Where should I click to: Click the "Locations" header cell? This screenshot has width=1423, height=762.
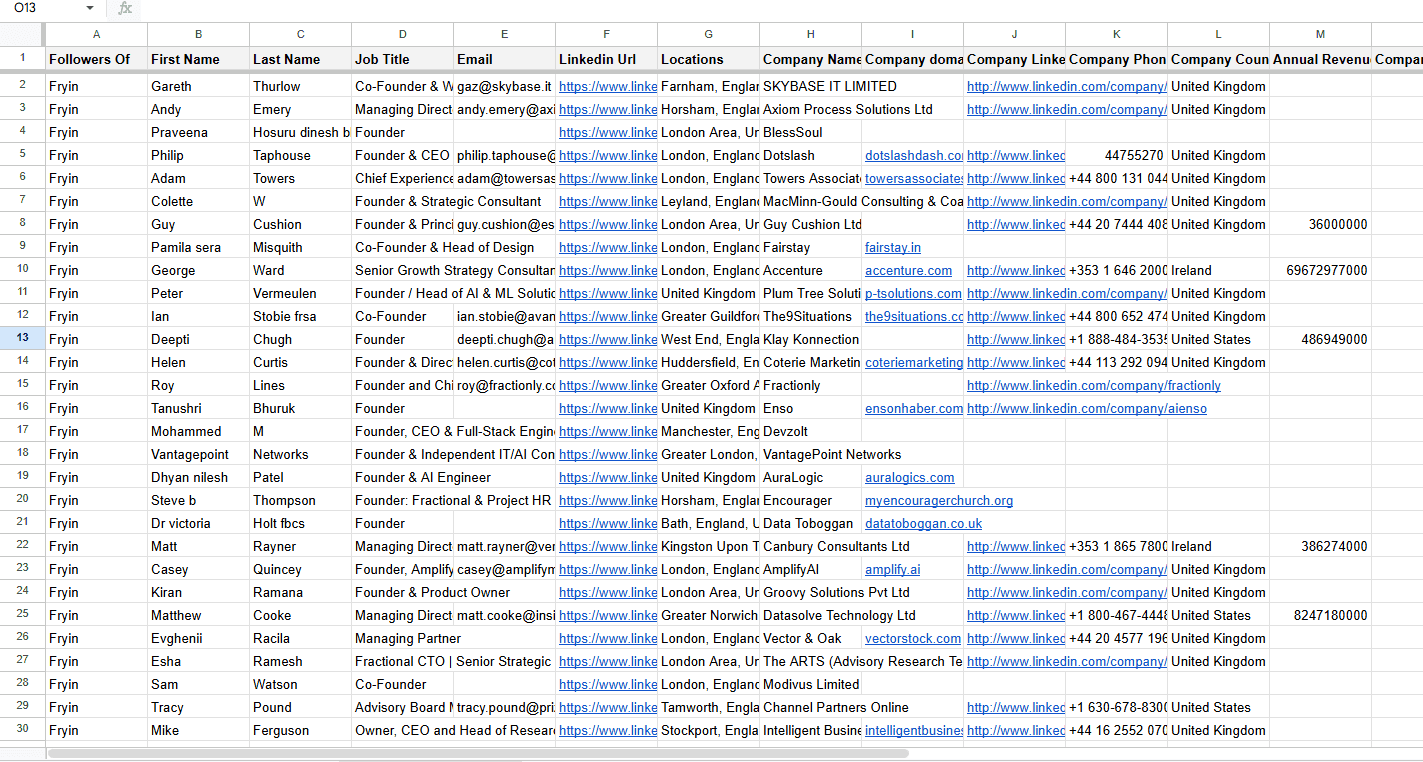pyautogui.click(x=708, y=59)
